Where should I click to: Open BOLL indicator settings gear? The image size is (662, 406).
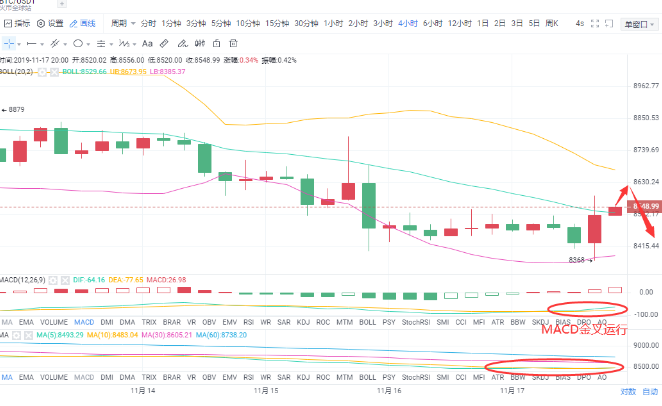point(42,72)
